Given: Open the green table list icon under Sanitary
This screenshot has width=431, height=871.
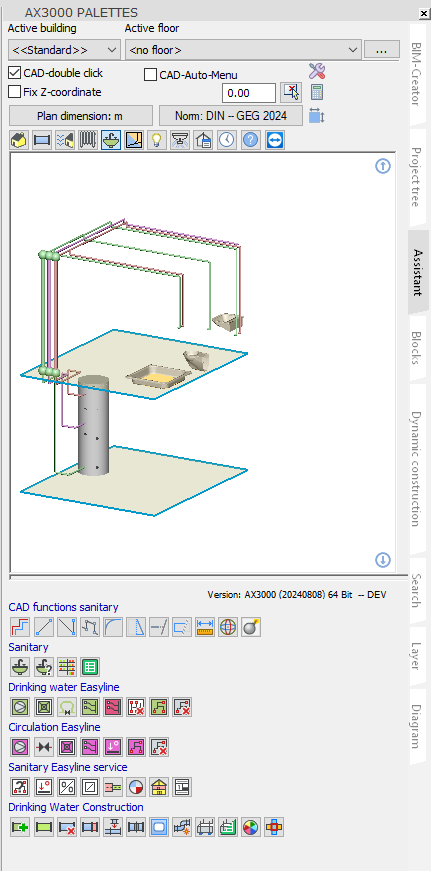Looking at the screenshot, I should (x=89, y=667).
